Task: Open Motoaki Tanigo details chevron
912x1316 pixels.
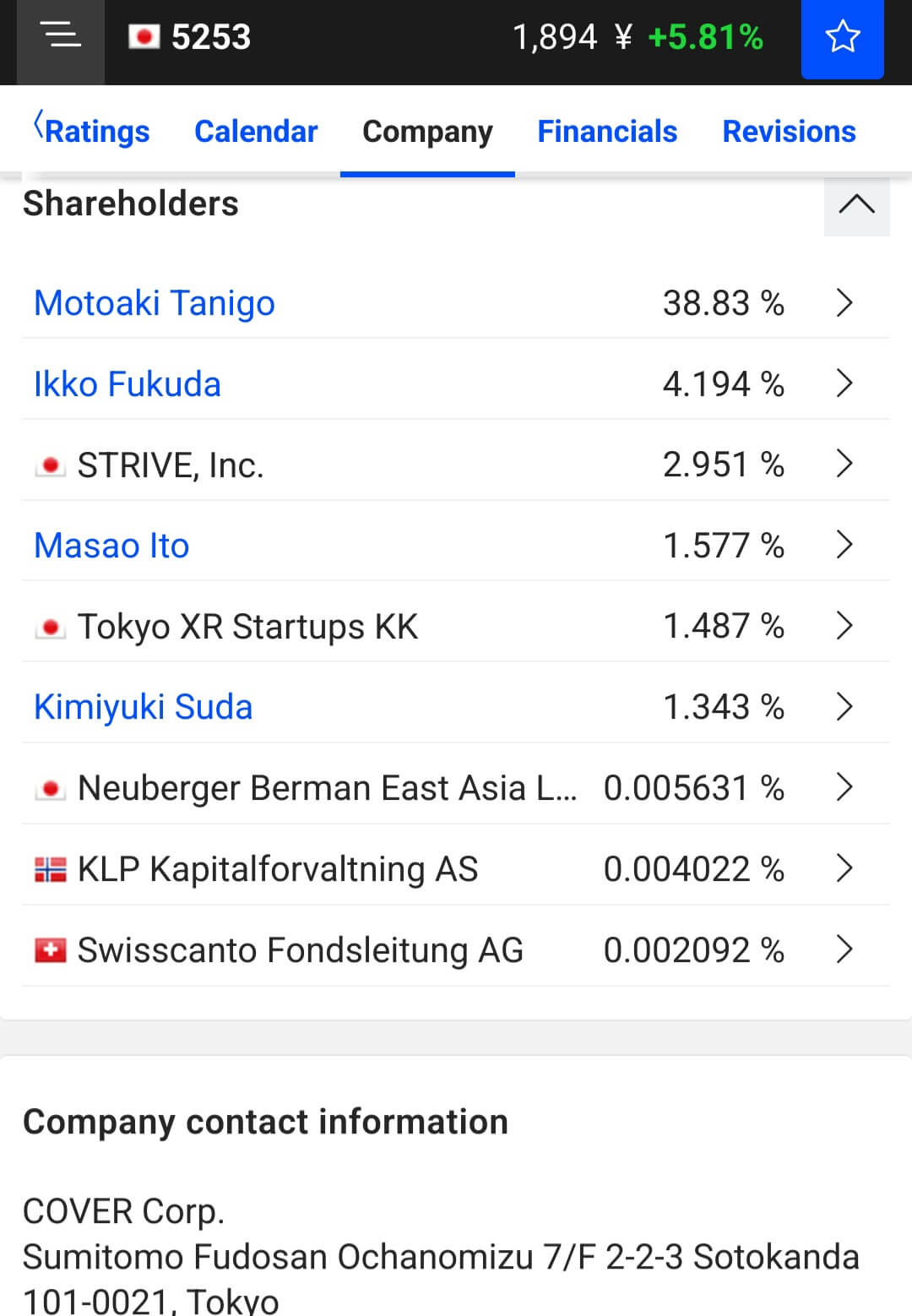Action: click(844, 302)
